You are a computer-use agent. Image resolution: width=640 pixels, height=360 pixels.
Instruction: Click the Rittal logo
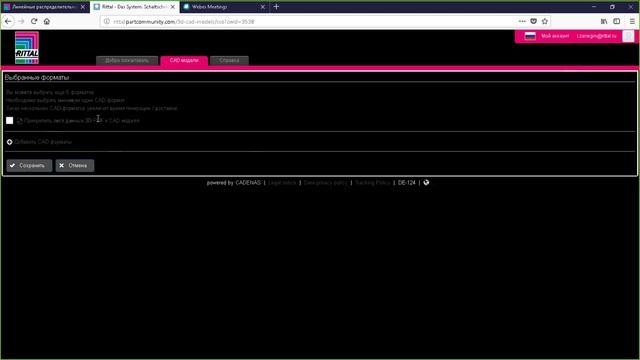27,48
